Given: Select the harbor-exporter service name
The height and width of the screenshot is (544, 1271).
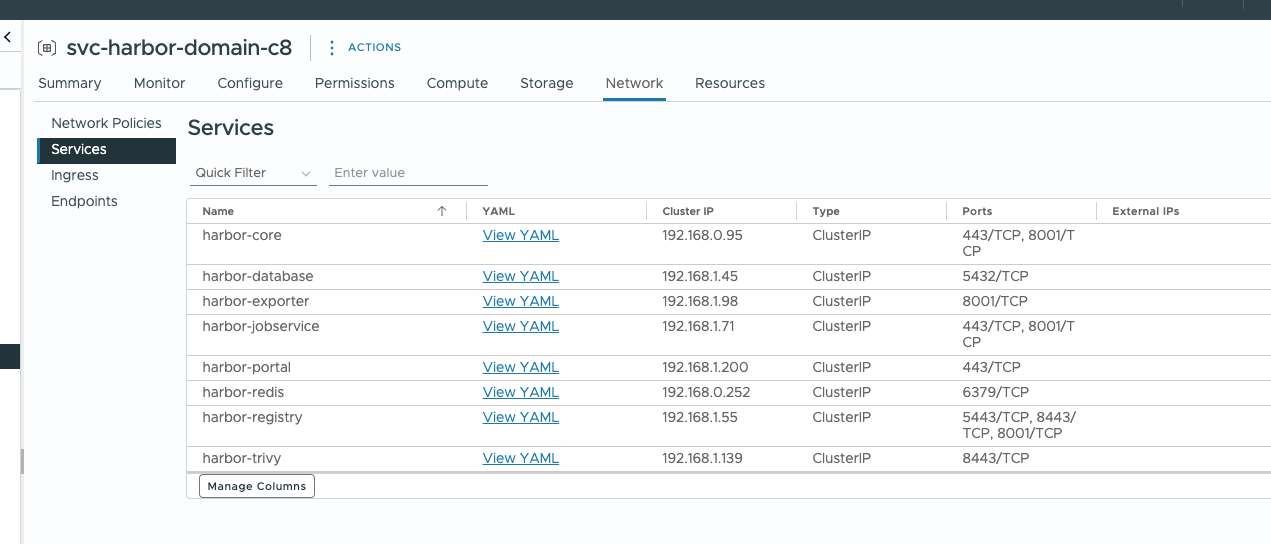Looking at the screenshot, I should 256,301.
